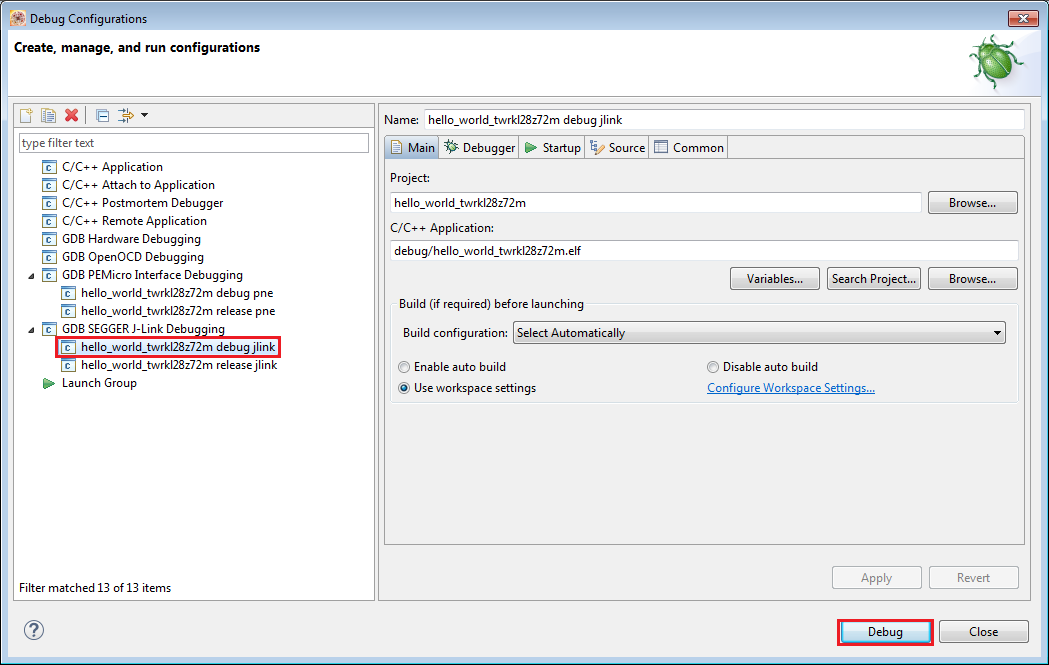
Task: Select the Disable auto build radio button
Action: [713, 367]
